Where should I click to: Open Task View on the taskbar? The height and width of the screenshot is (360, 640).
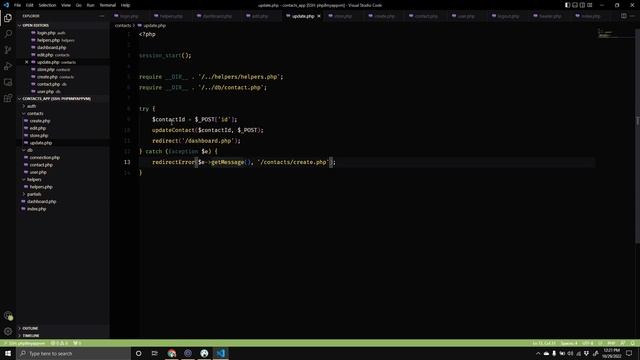[x=155, y=353]
